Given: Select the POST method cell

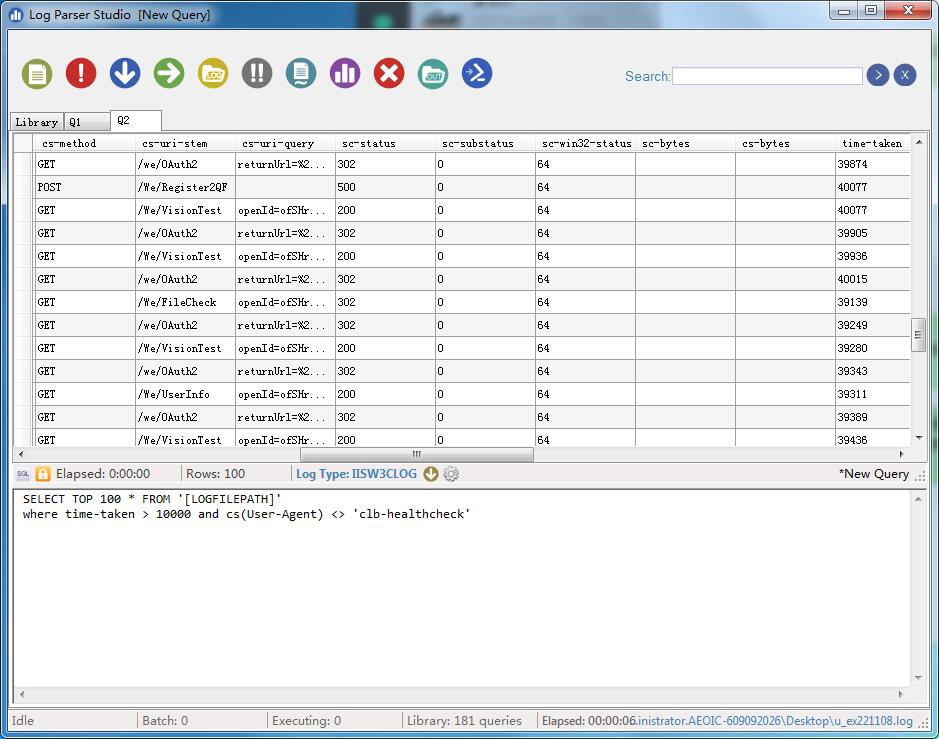Looking at the screenshot, I should pyautogui.click(x=85, y=187).
